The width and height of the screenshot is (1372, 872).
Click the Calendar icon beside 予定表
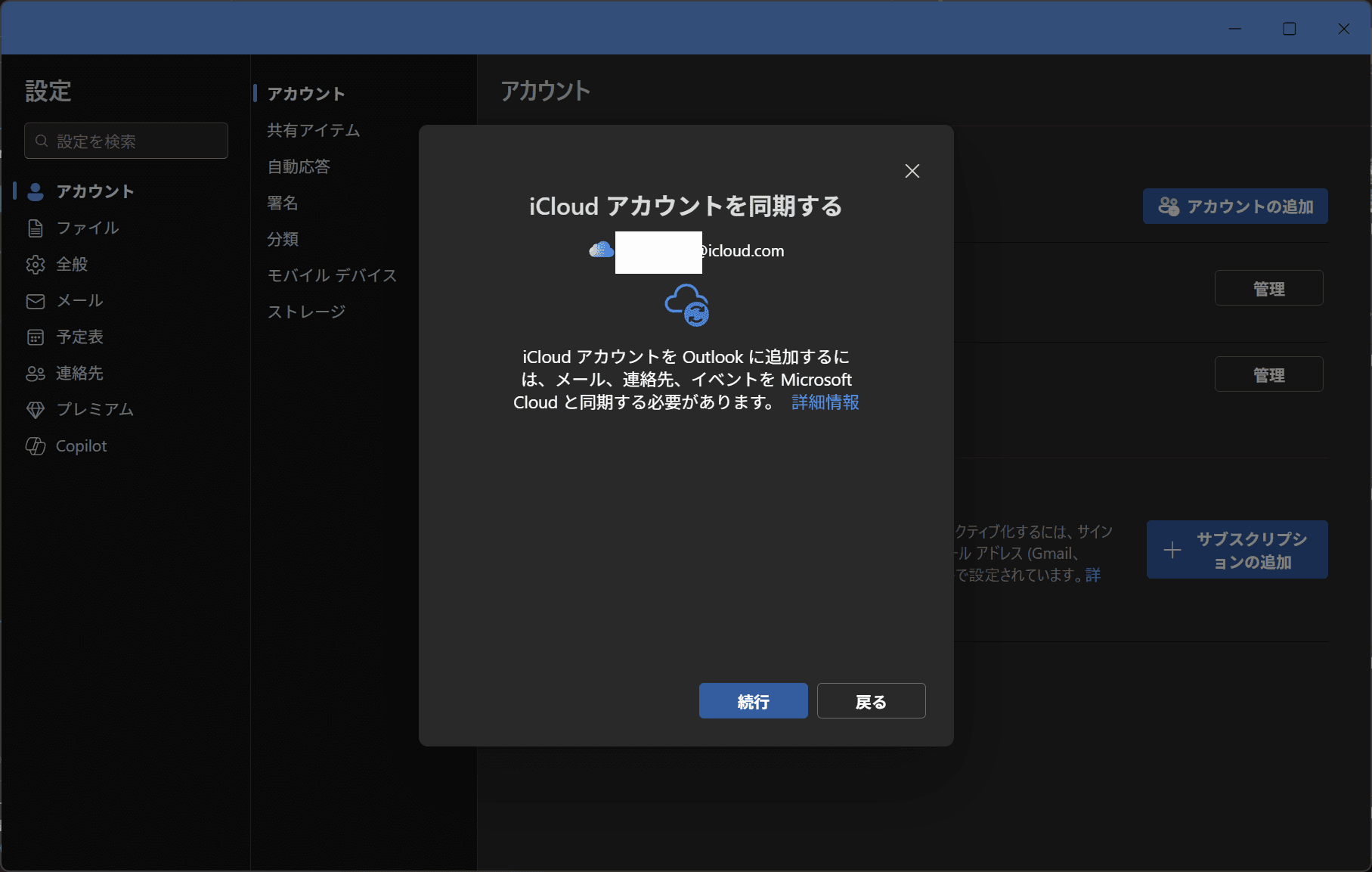[36, 337]
